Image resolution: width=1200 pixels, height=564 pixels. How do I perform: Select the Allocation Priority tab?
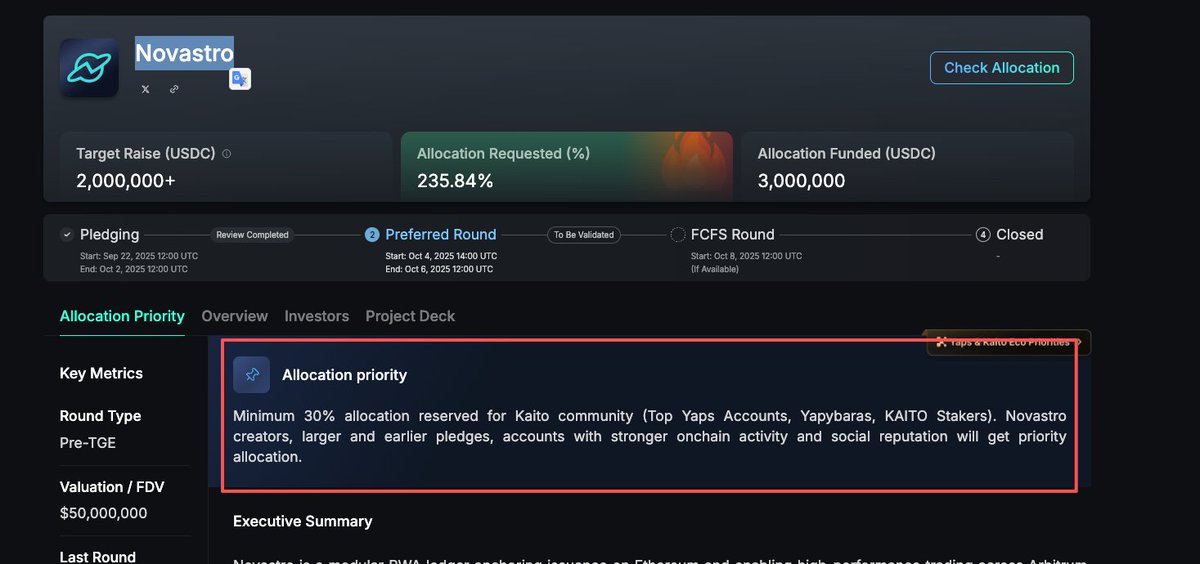122,316
